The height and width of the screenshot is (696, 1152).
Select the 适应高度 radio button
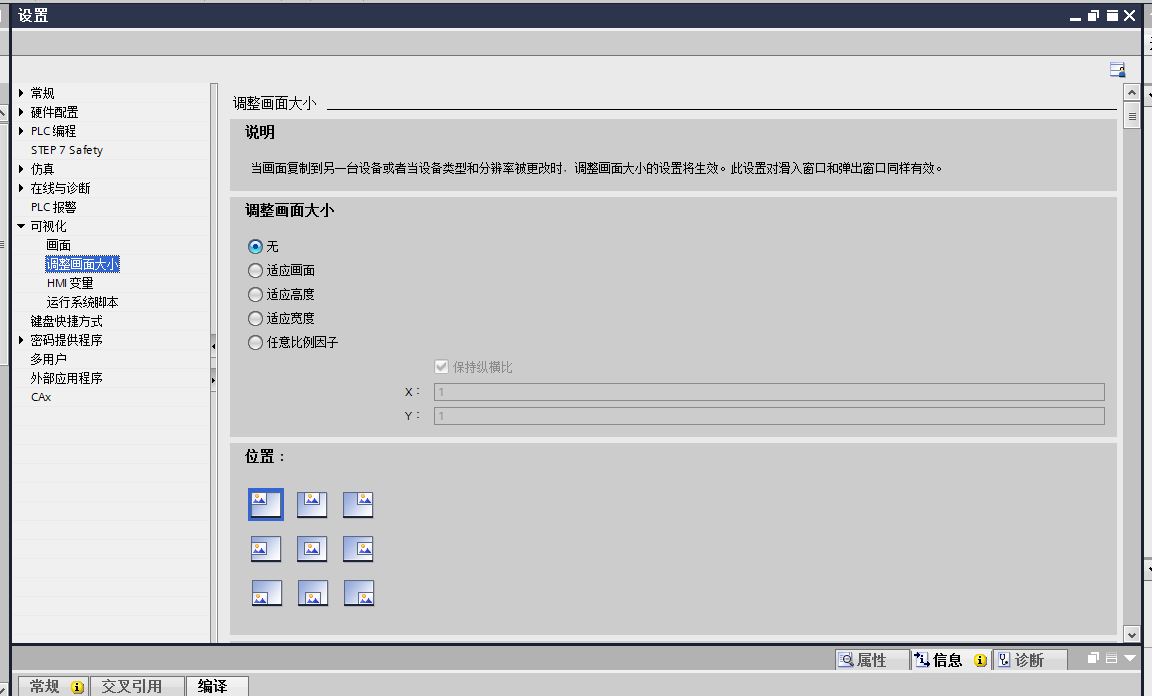pos(256,294)
